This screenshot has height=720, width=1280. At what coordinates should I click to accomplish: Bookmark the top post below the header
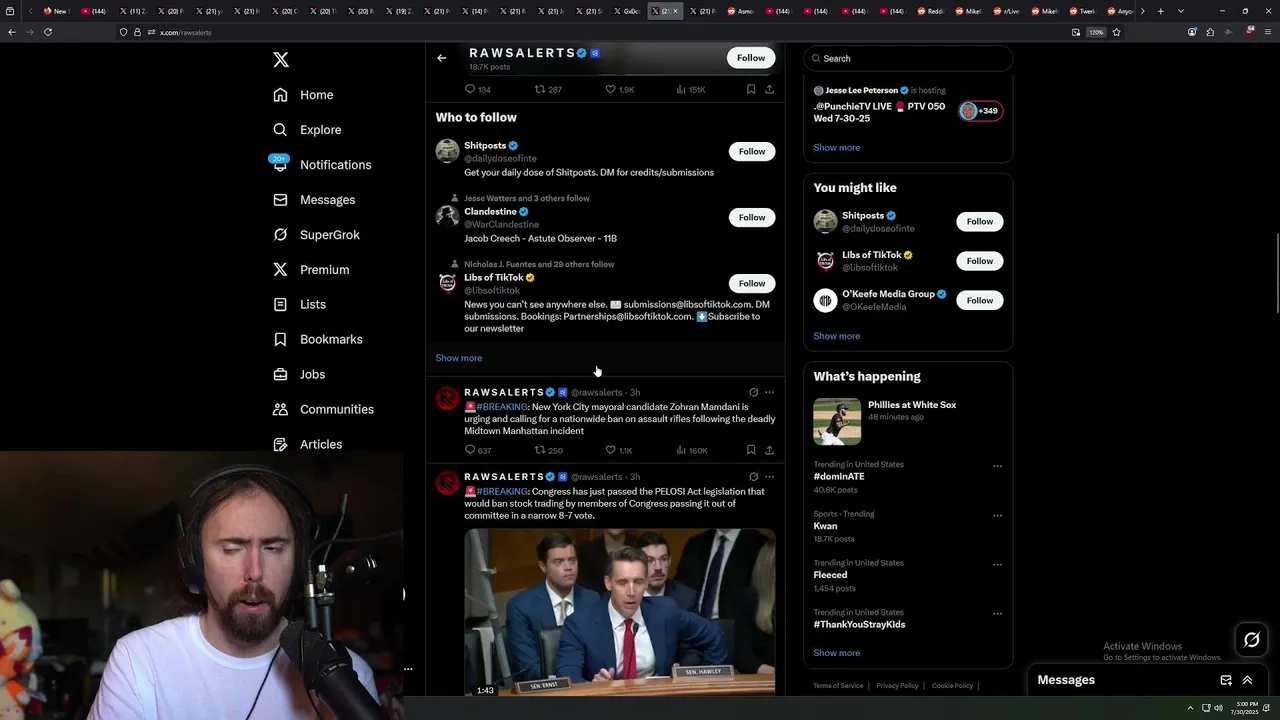pyautogui.click(x=751, y=89)
